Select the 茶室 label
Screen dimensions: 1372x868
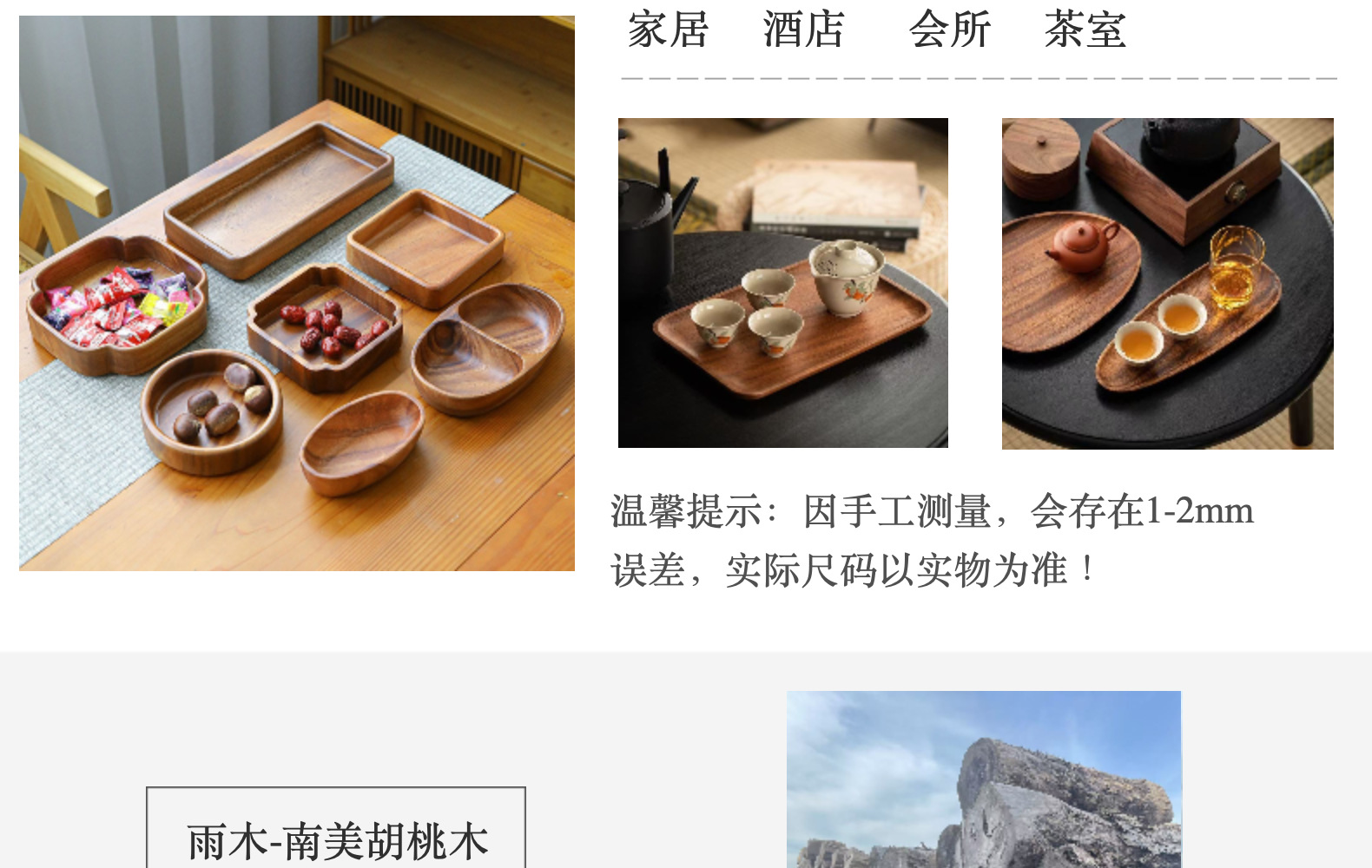pyautogui.click(x=1085, y=30)
